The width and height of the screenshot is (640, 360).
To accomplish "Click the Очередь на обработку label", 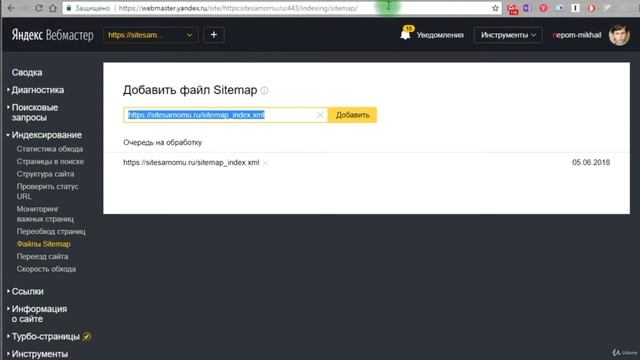I will click(162, 142).
